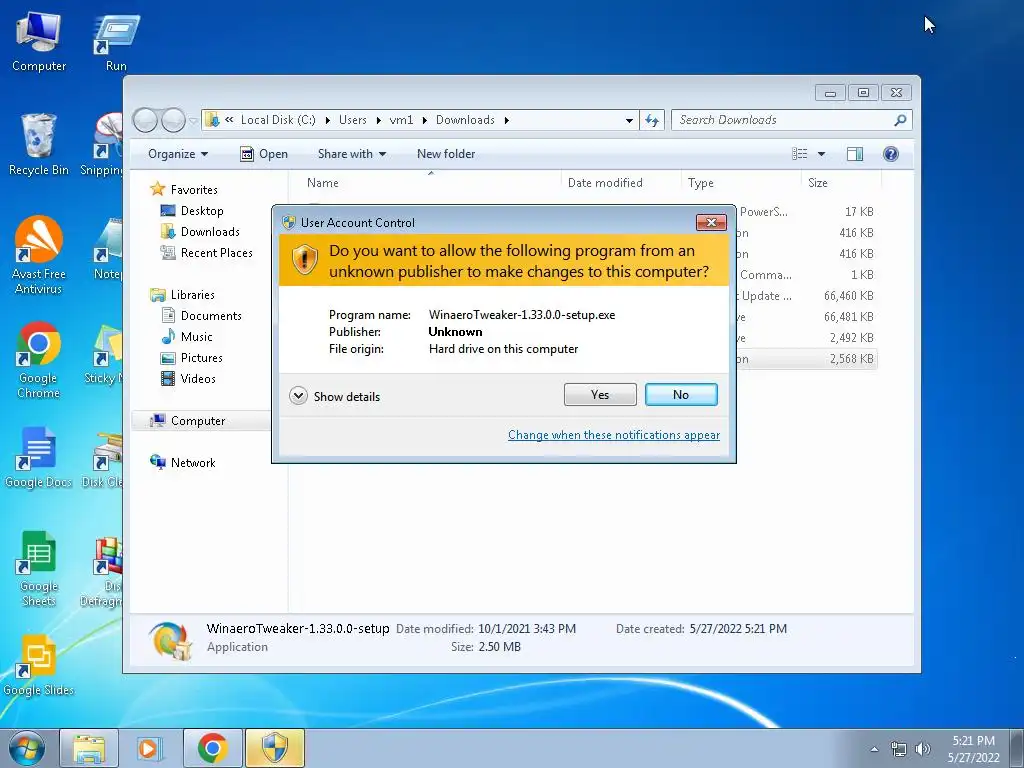This screenshot has width=1024, height=768.
Task: Click UAC shield taskbar button
Action: pyautogui.click(x=274, y=748)
